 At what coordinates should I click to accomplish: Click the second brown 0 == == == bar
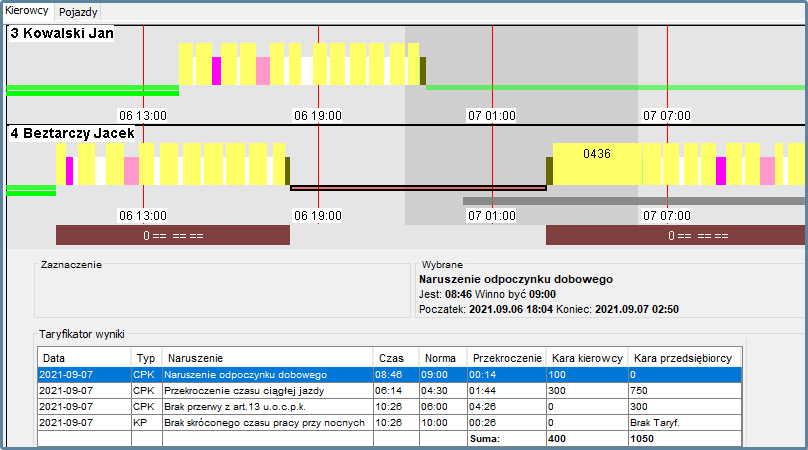pos(677,236)
